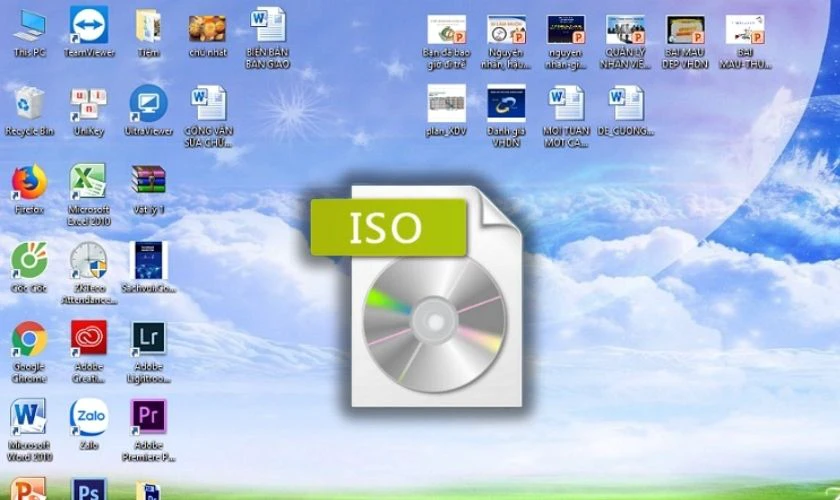Screen dimensions: 840x500
Task: Select BÀI MẪU-THU... presentation file
Action: [745, 29]
